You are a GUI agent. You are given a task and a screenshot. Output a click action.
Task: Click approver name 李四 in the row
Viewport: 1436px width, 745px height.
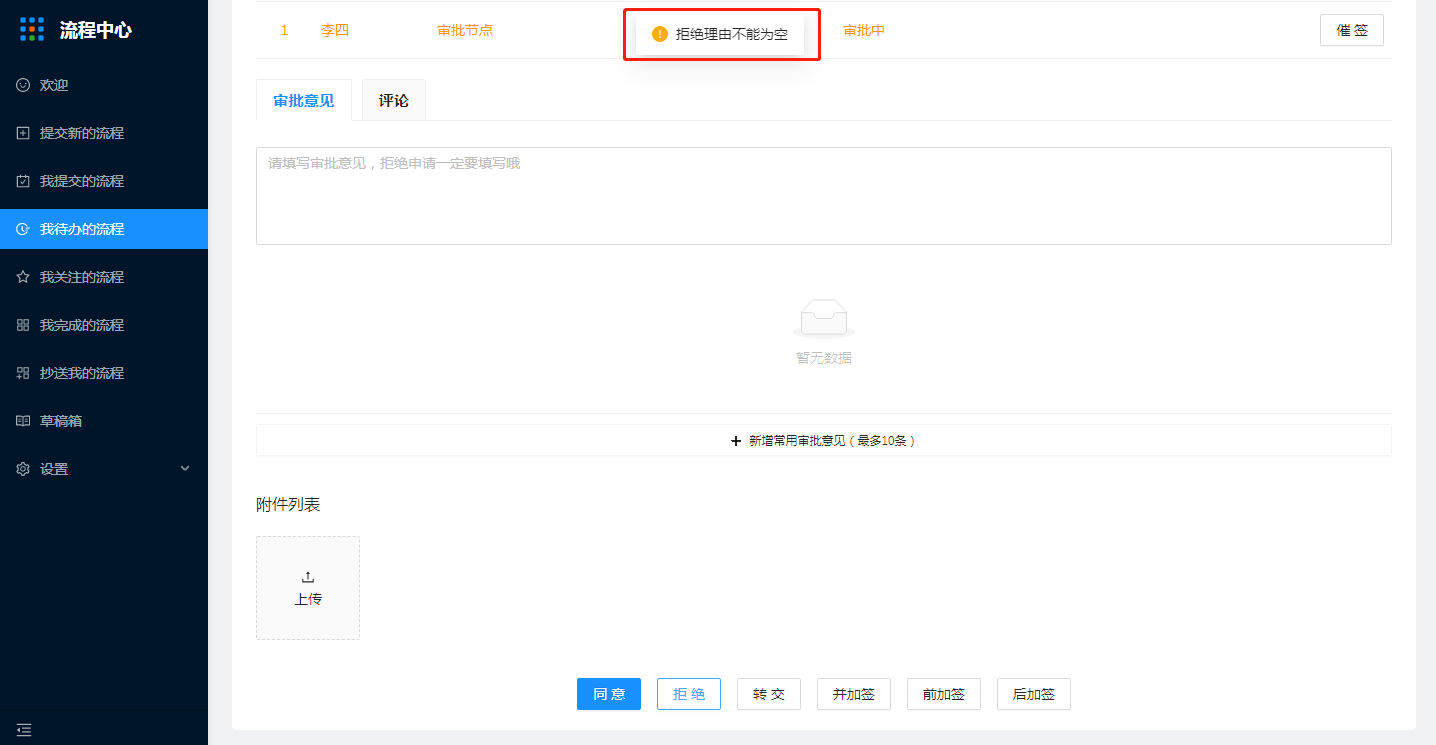coord(335,30)
